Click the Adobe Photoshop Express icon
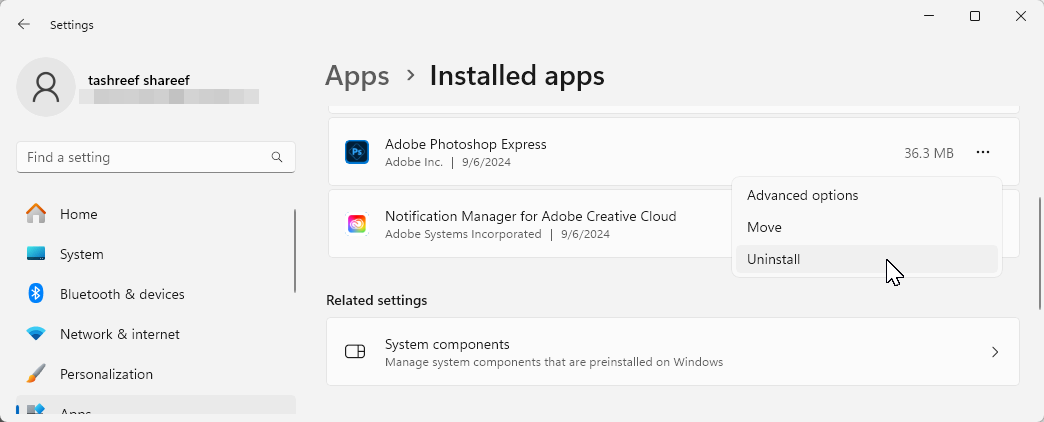This screenshot has height=422, width=1044. [x=357, y=152]
